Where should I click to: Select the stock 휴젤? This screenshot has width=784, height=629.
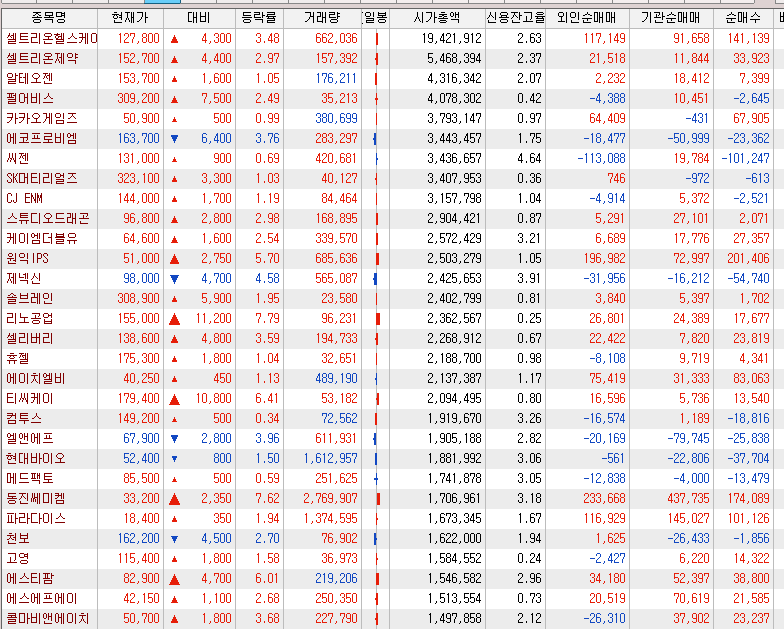(18, 358)
